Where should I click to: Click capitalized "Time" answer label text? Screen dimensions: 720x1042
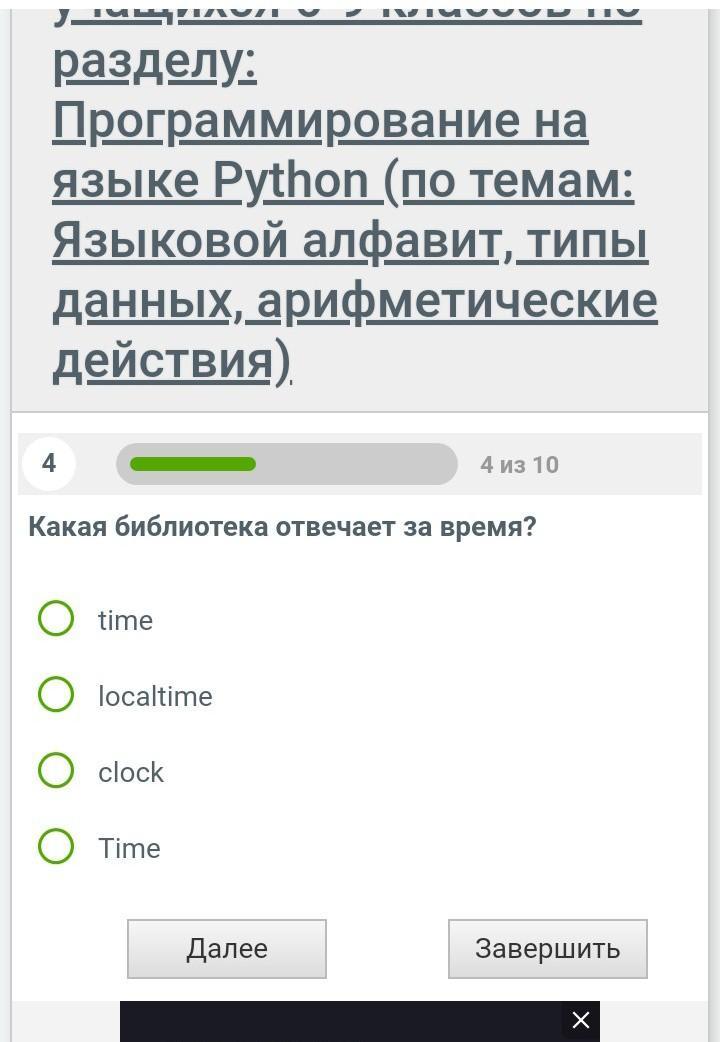coord(129,848)
